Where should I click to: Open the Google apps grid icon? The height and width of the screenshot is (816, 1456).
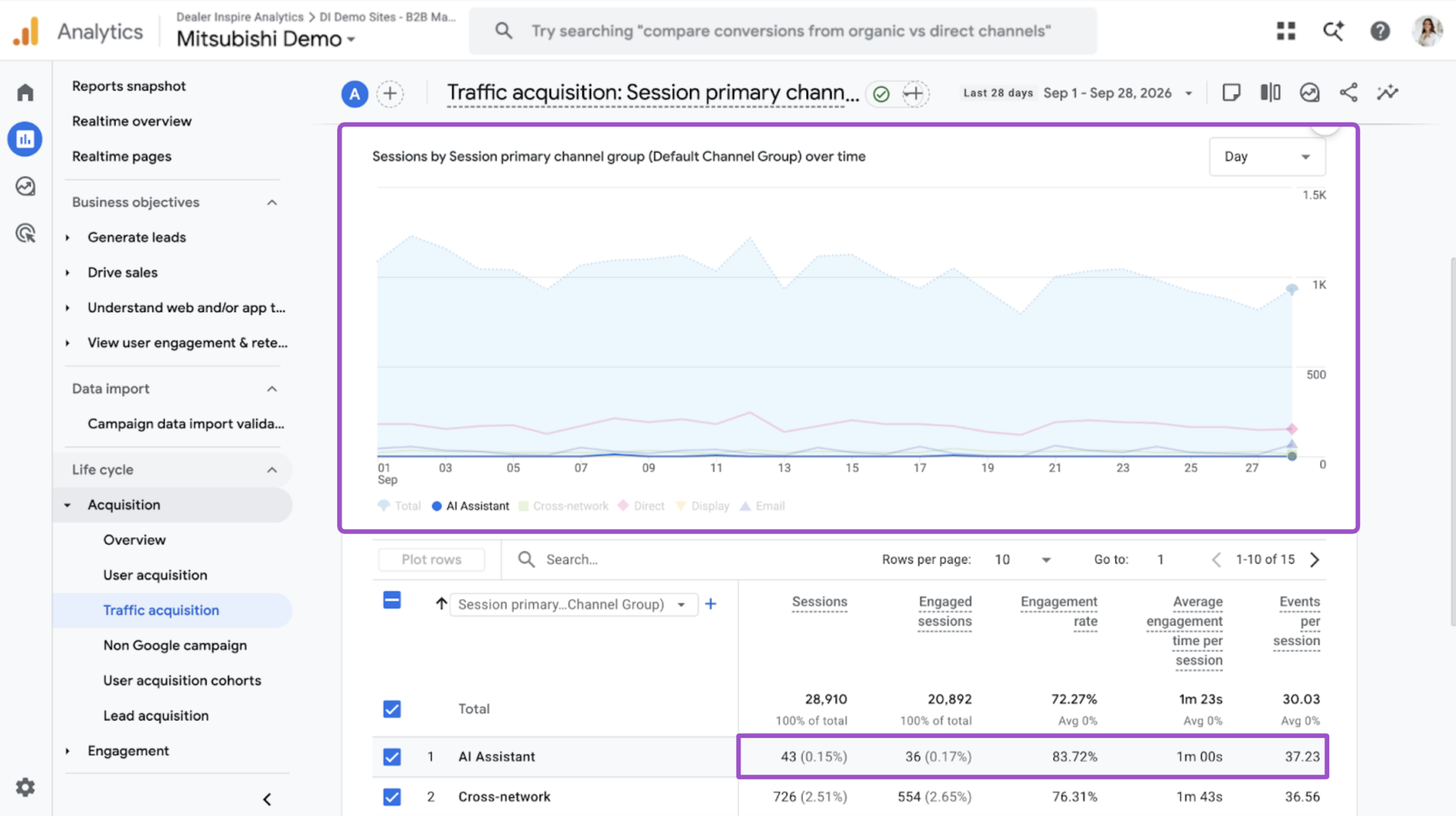(x=1285, y=31)
